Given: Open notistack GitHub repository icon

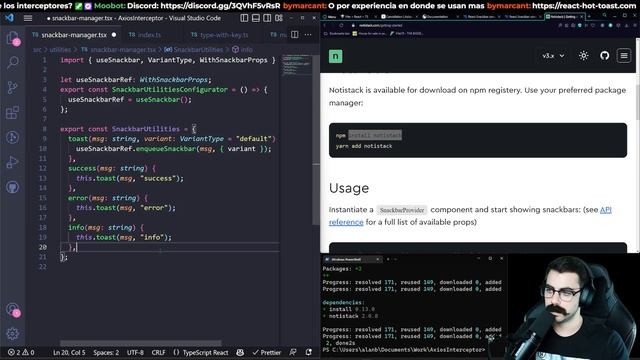Looking at the screenshot, I should 604,56.
